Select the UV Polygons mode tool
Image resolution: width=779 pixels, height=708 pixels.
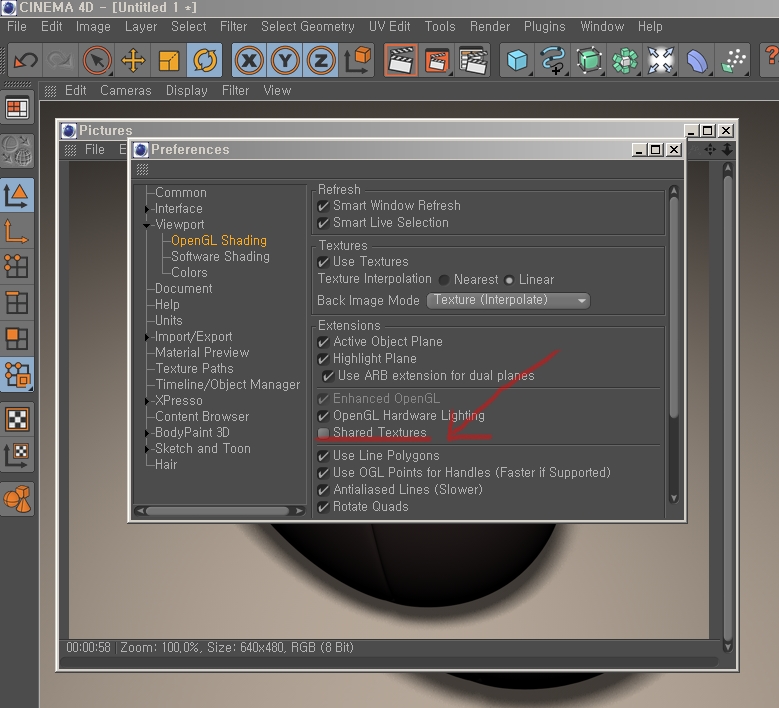pyautogui.click(x=17, y=374)
